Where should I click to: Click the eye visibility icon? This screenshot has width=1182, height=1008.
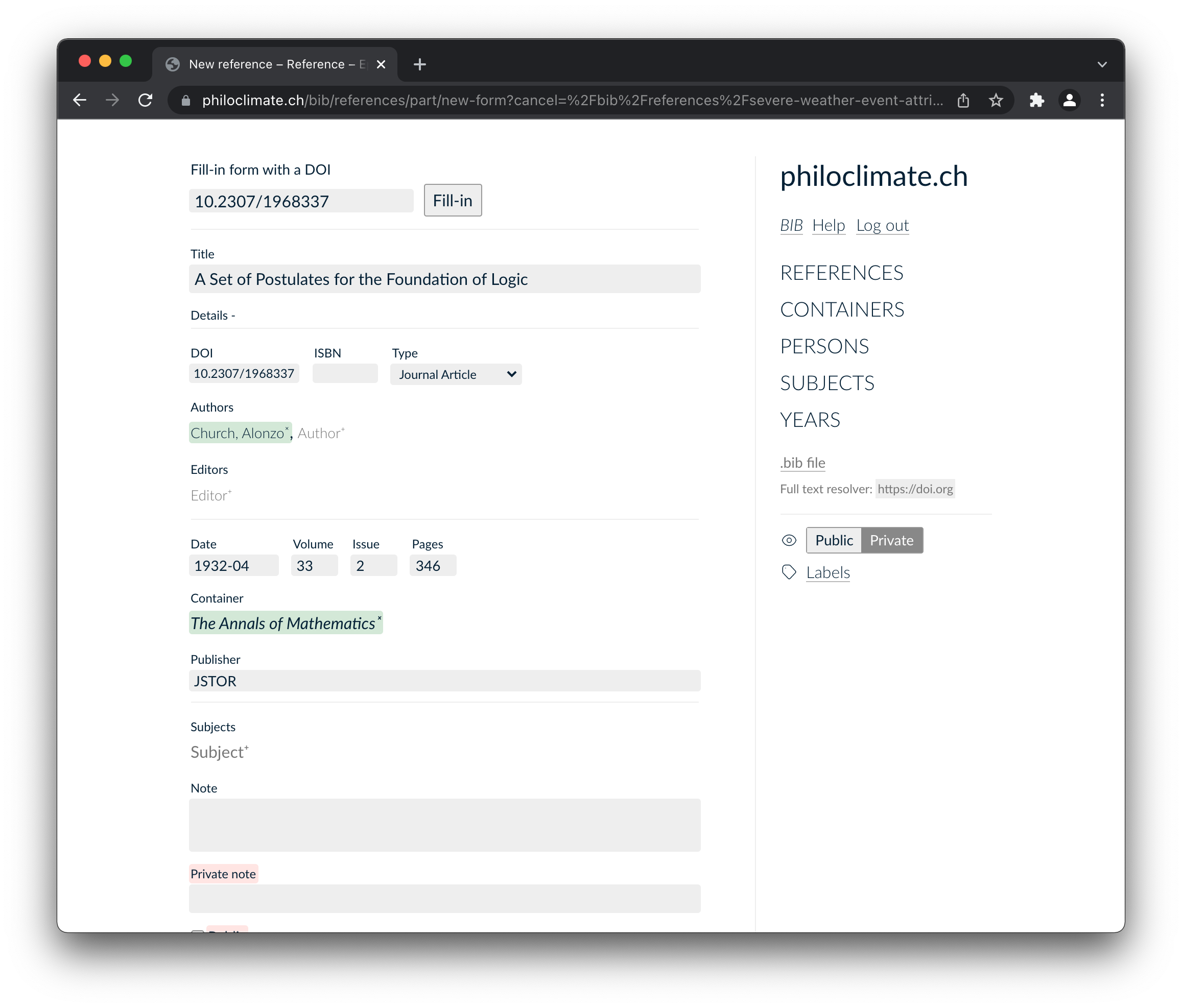[x=789, y=540]
